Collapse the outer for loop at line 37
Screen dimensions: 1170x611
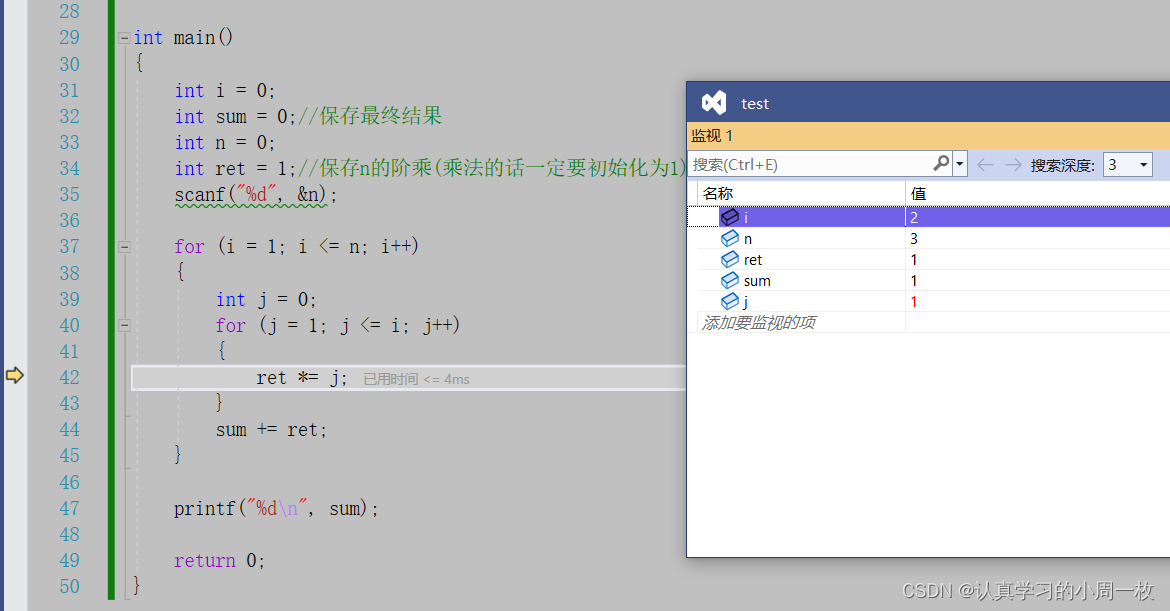[x=124, y=247]
